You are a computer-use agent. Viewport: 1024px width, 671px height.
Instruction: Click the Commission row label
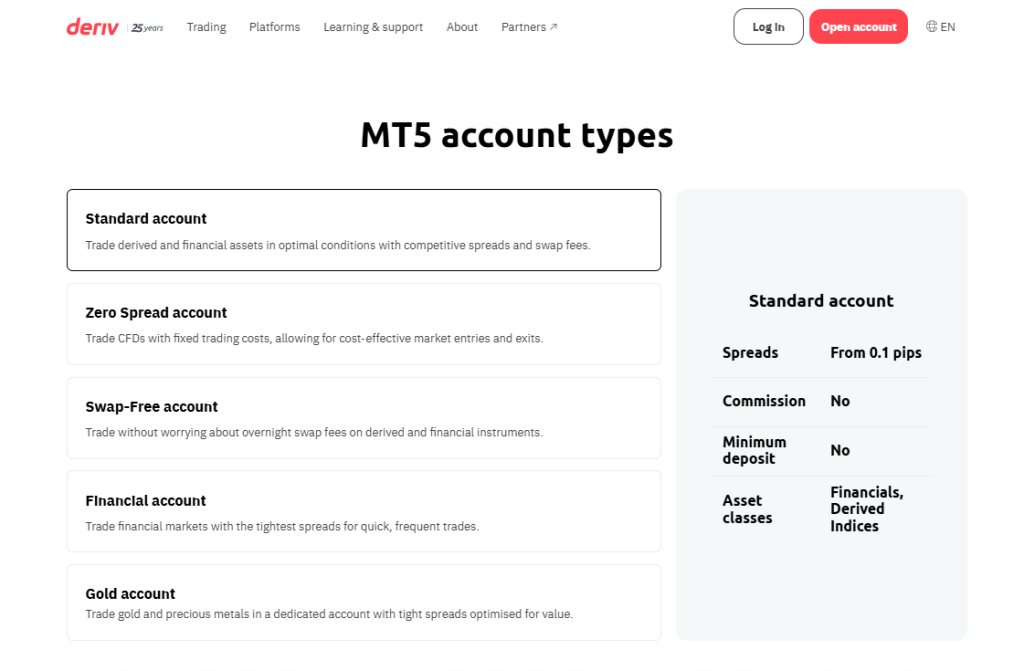[x=764, y=401]
